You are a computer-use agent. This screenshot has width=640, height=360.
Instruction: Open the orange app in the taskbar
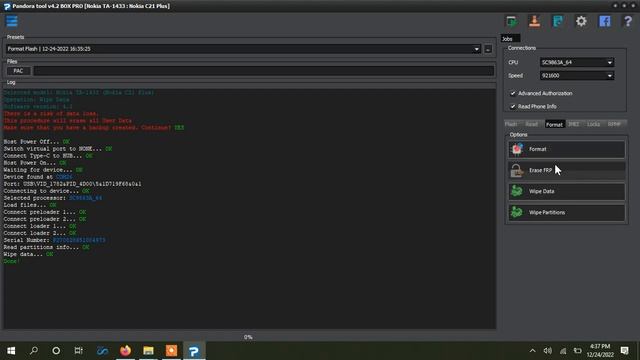pyautogui.click(x=171, y=351)
